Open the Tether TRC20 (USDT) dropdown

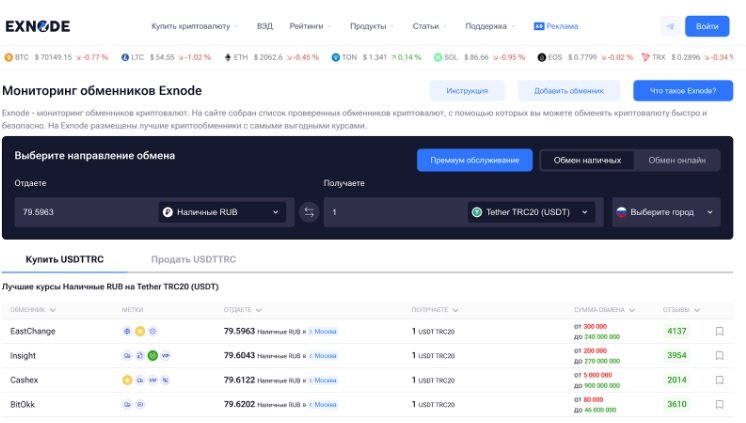(531, 212)
